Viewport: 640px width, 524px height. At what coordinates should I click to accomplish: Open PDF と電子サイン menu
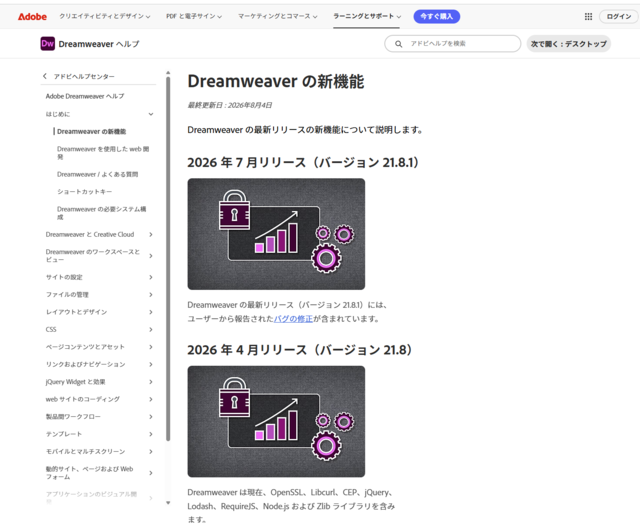194,16
